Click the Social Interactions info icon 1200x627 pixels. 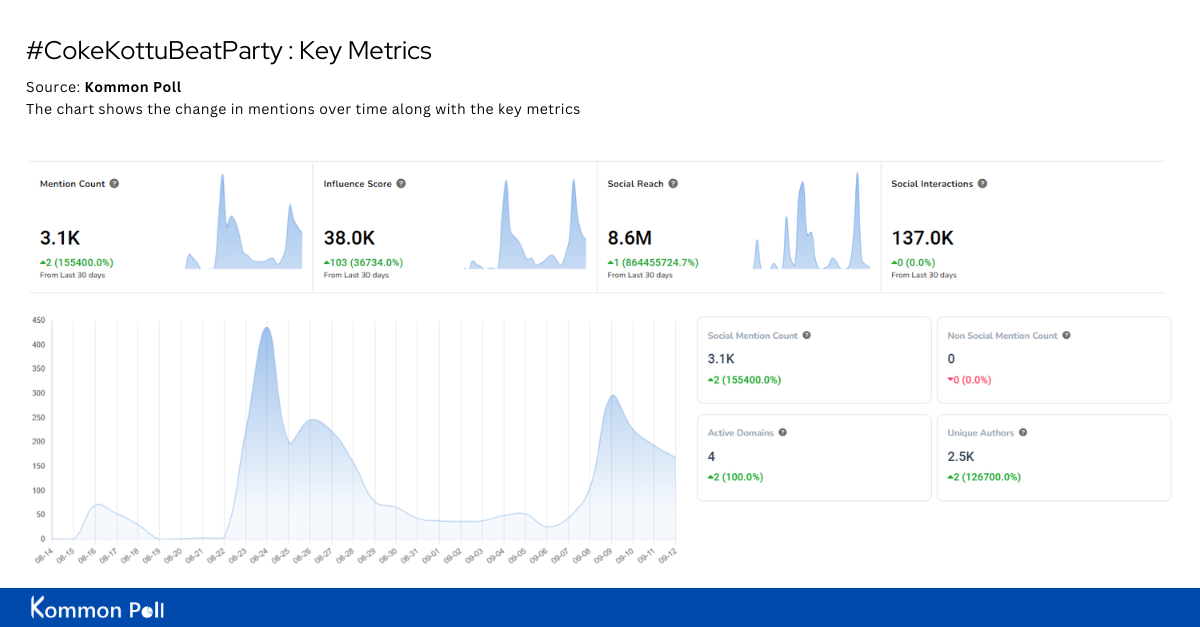(x=982, y=184)
